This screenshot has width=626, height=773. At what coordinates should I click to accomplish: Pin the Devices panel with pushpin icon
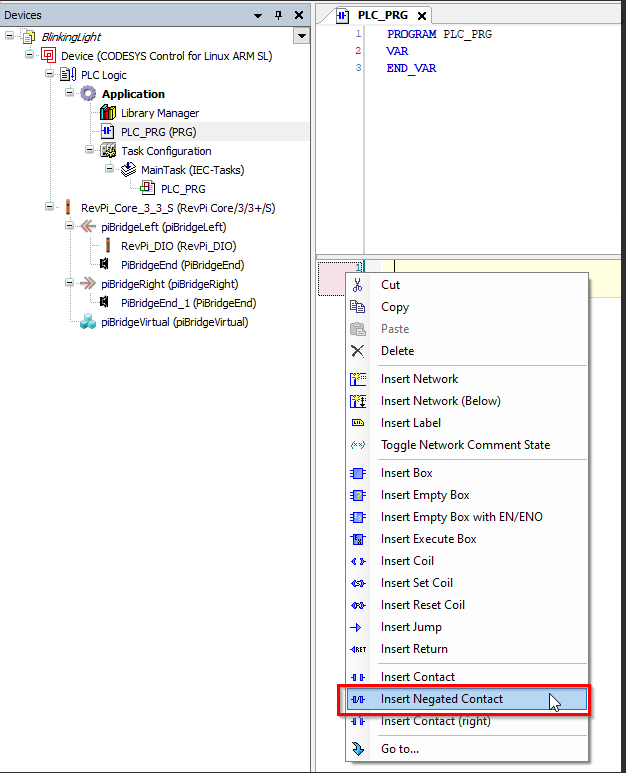[278, 16]
